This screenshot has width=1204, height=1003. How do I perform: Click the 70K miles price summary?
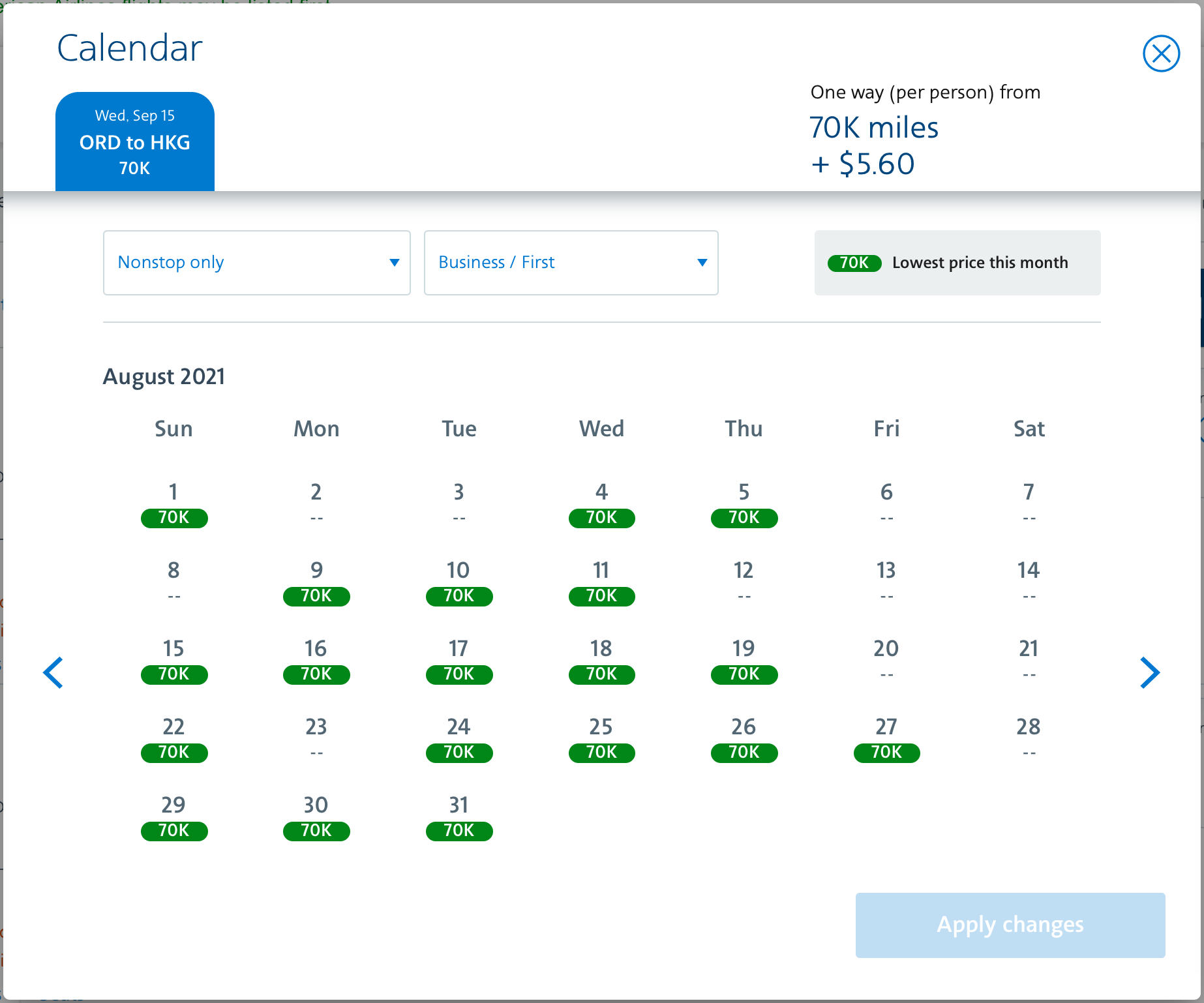click(873, 128)
